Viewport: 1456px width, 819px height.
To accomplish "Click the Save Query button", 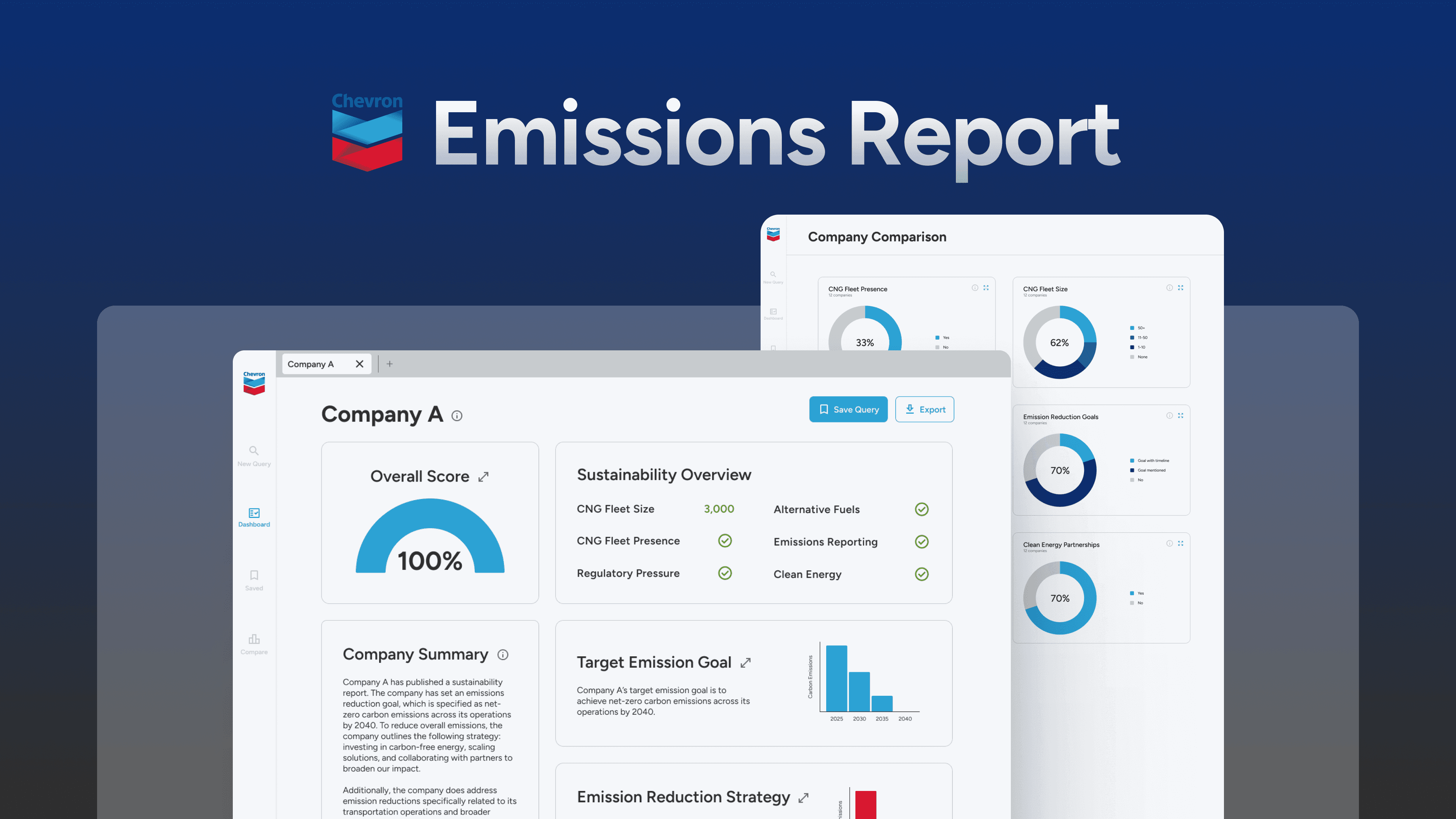I will click(848, 409).
